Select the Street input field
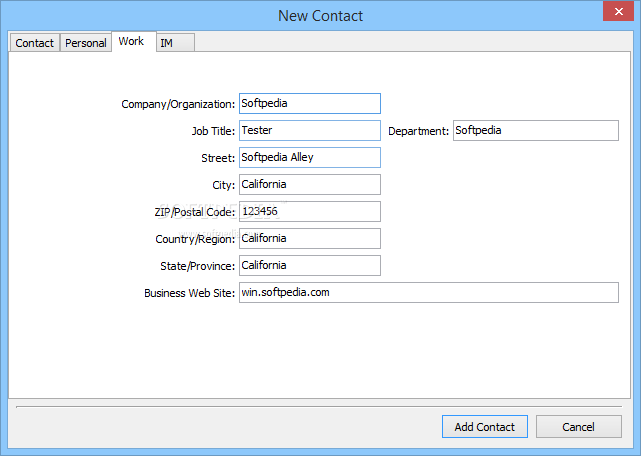641x456 pixels. [x=310, y=157]
